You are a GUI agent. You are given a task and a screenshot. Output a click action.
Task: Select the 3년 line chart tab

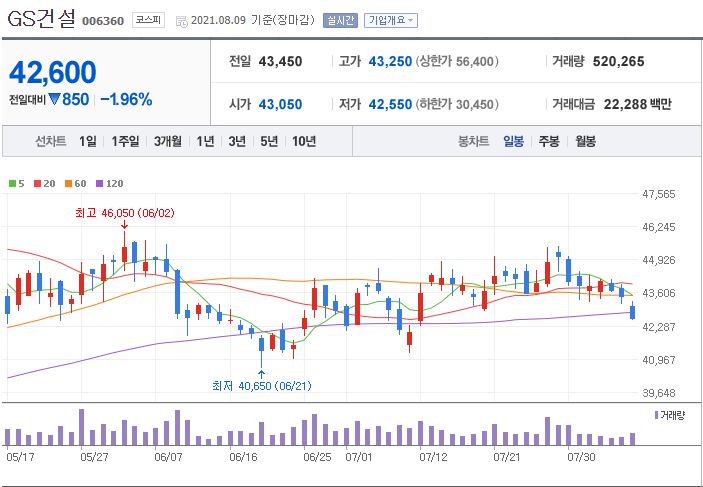pyautogui.click(x=237, y=142)
